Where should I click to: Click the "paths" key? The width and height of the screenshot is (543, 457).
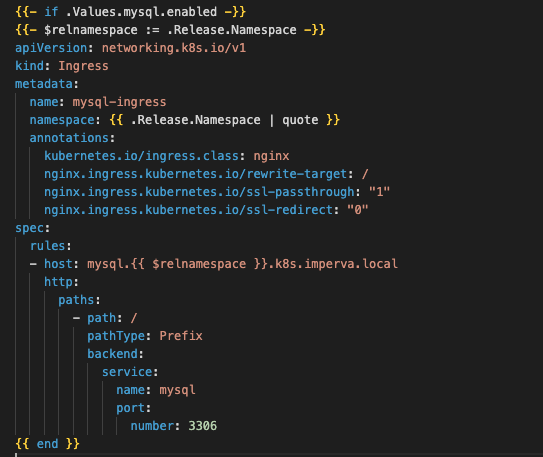coord(76,300)
